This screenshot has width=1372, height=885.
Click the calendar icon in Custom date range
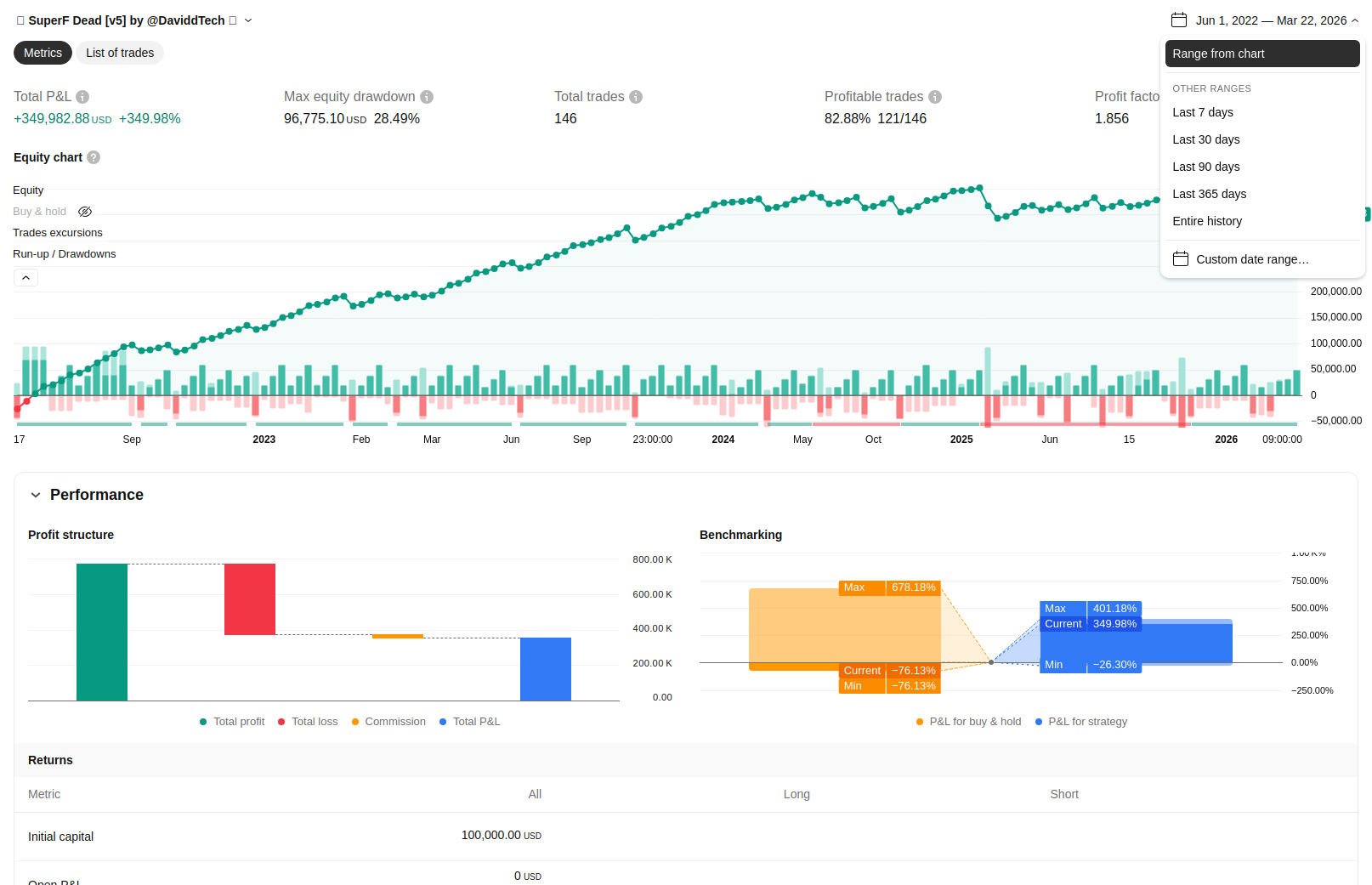click(1181, 259)
